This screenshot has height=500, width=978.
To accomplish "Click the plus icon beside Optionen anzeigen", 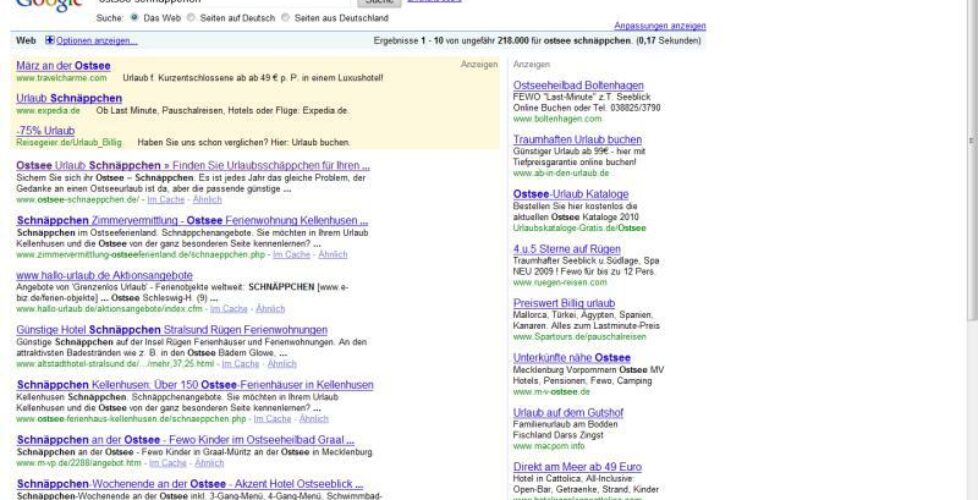I will (x=50, y=41).
